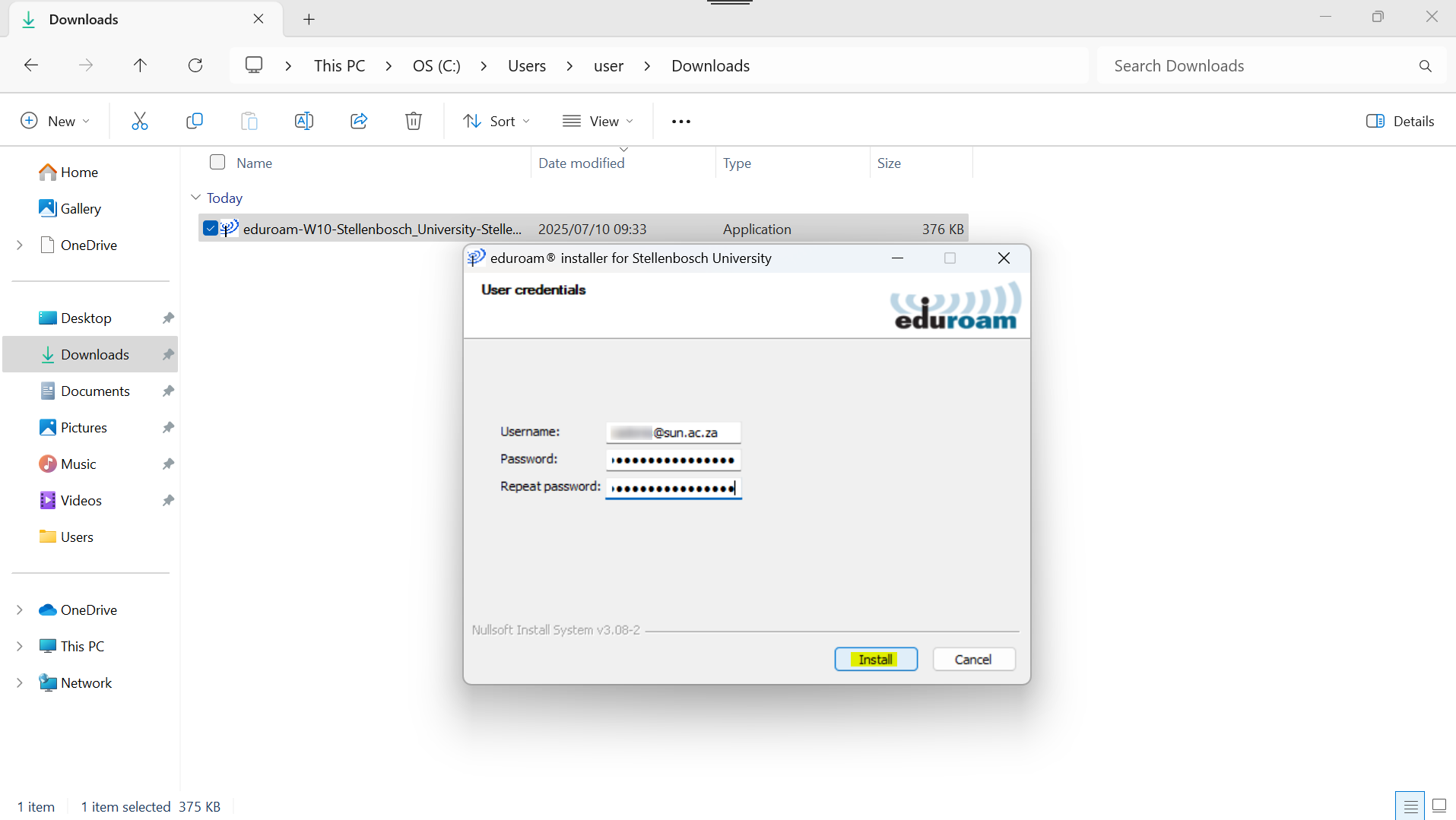
Task: Toggle the Details pane
Action: (1400, 121)
